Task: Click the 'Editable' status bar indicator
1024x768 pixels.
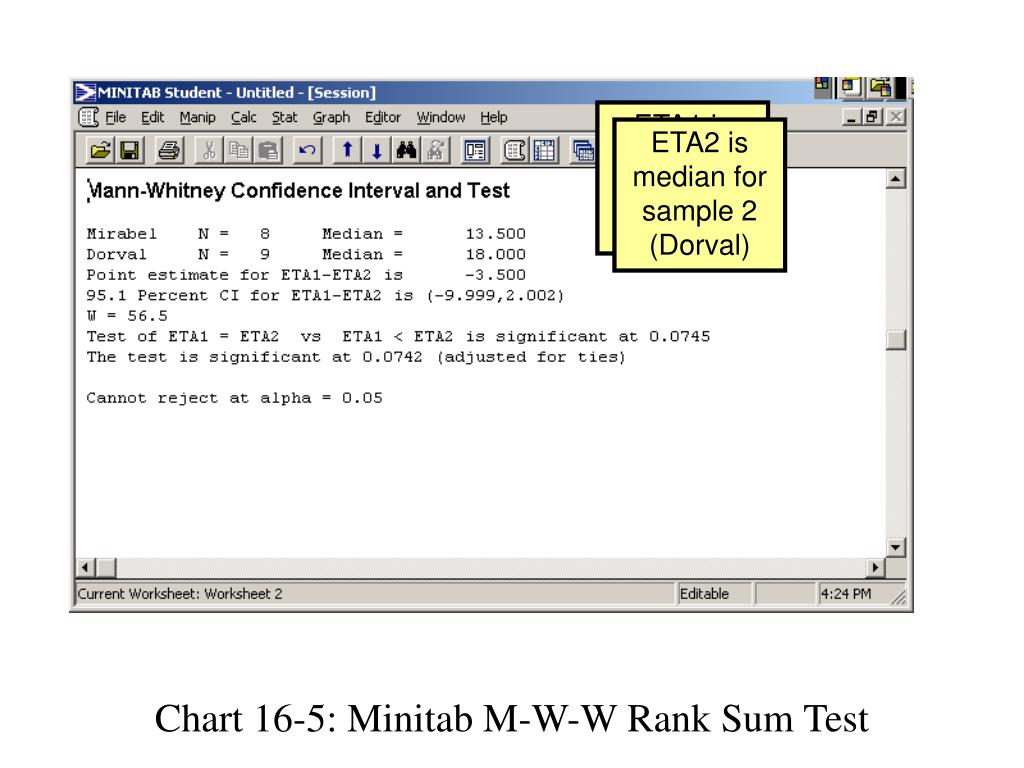Action: coord(704,594)
